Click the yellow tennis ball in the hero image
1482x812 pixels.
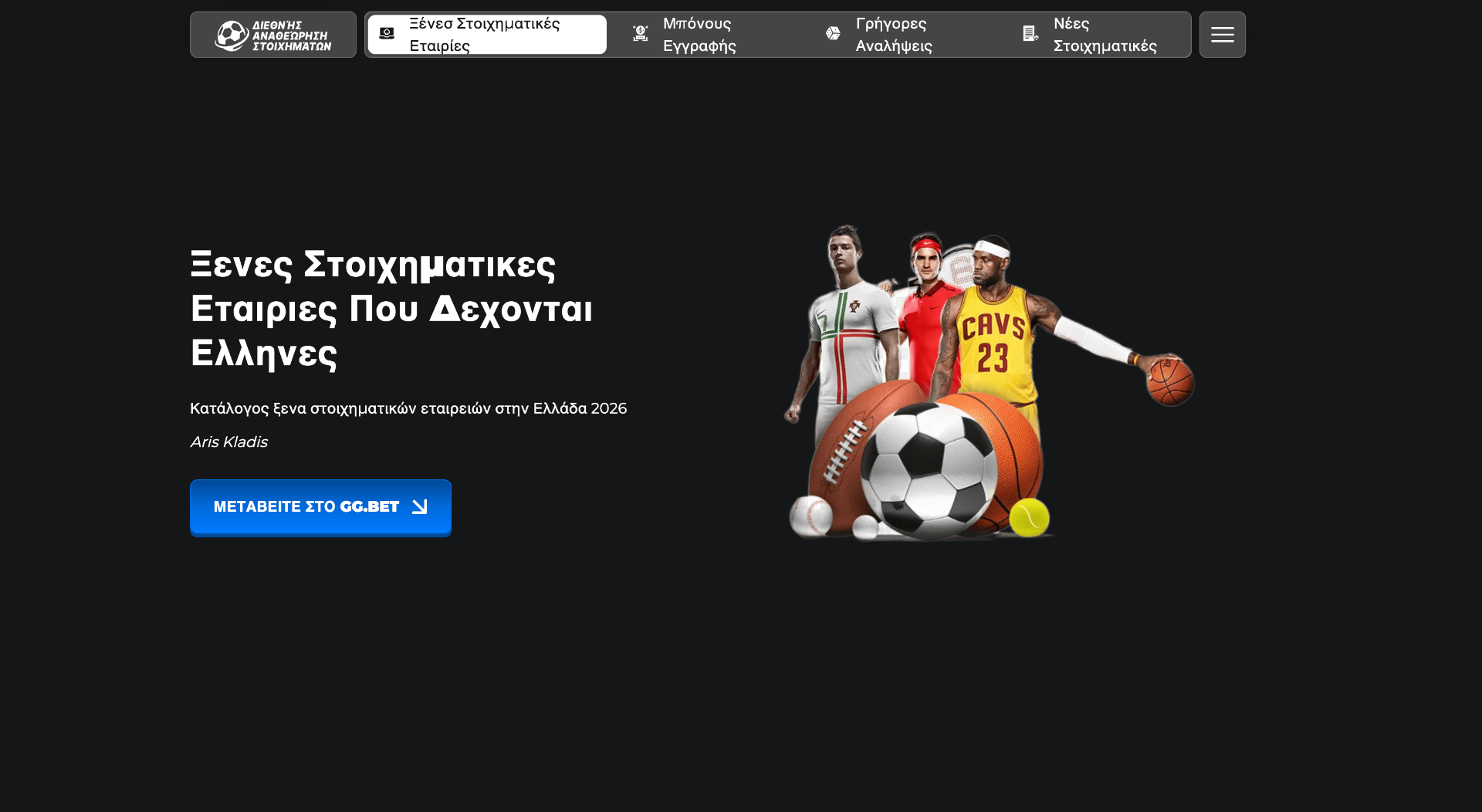[x=1029, y=516]
